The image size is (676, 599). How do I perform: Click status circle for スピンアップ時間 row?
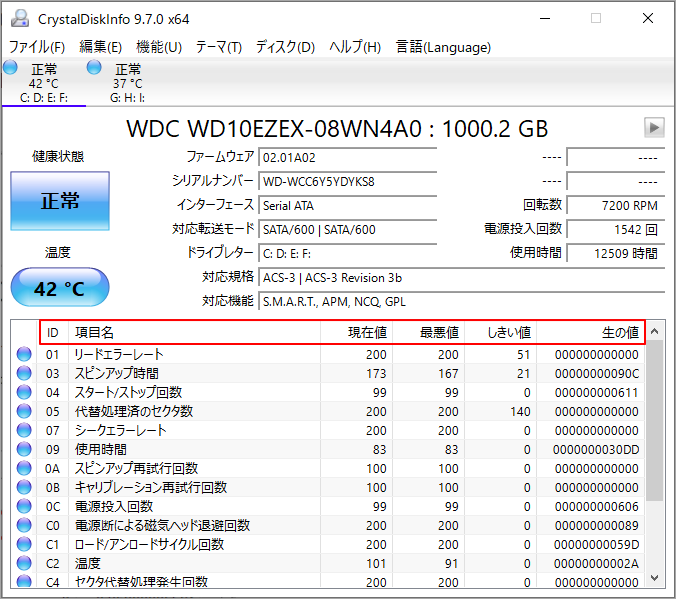tap(24, 373)
